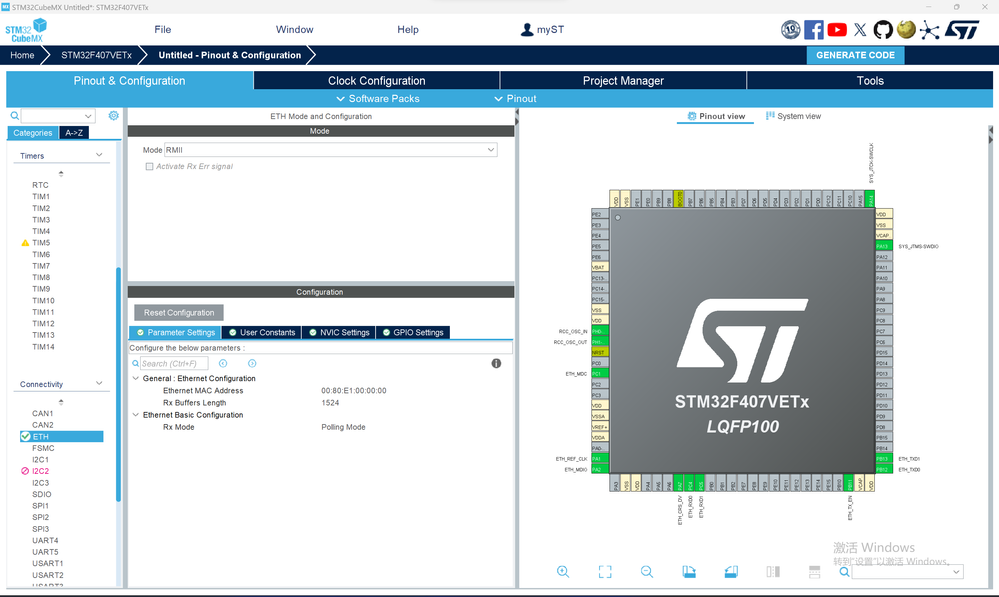
Task: Toggle horizontal split view icon
Action: coord(814,572)
